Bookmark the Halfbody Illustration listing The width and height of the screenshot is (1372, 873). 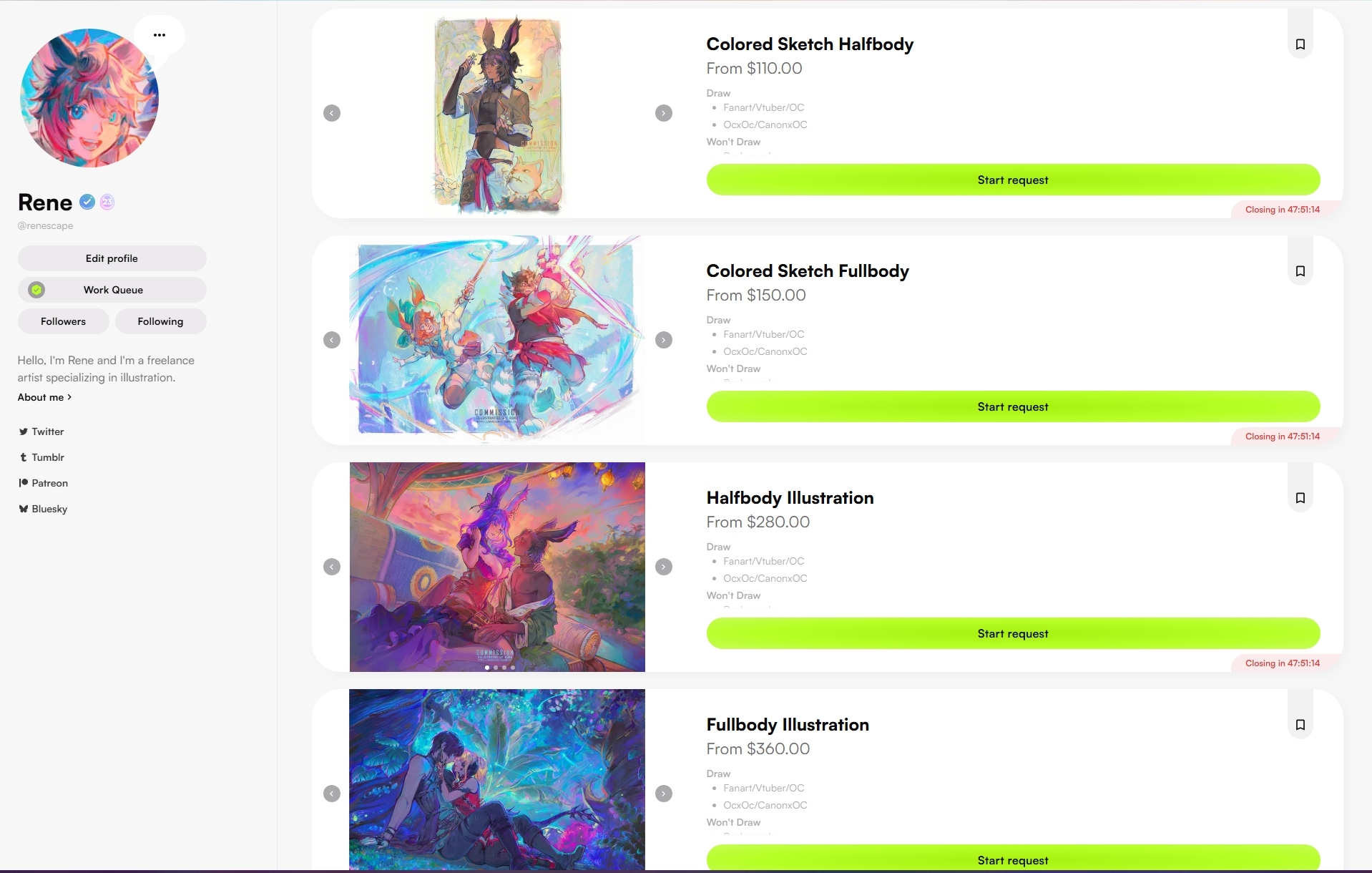coord(1300,498)
